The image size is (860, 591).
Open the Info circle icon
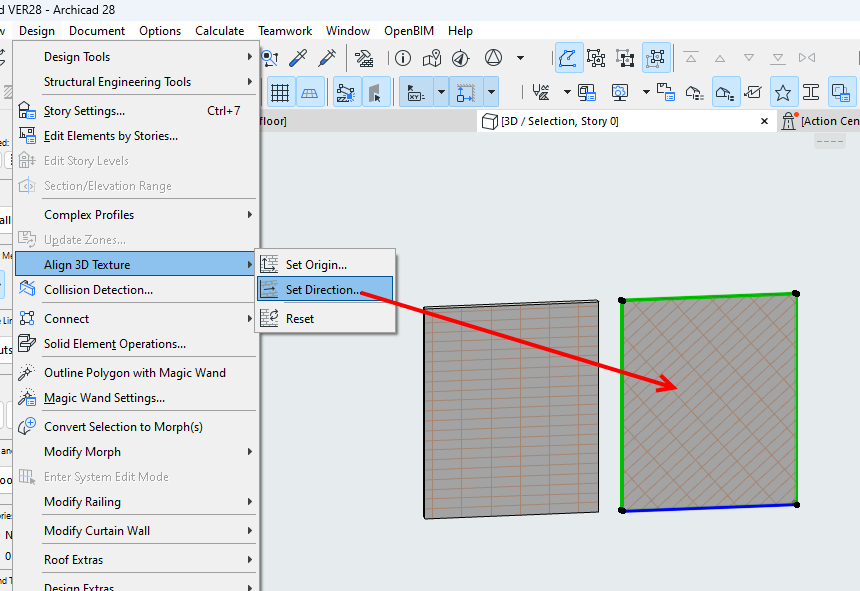[x=403, y=58]
